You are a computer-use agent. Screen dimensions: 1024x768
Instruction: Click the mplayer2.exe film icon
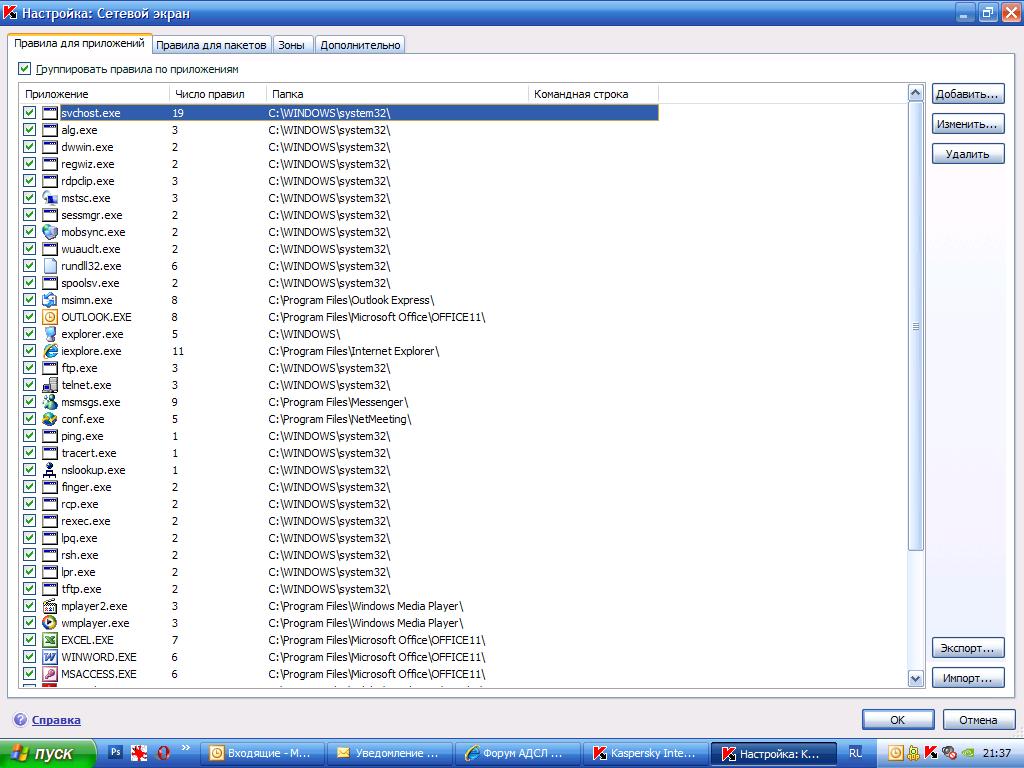click(50, 606)
